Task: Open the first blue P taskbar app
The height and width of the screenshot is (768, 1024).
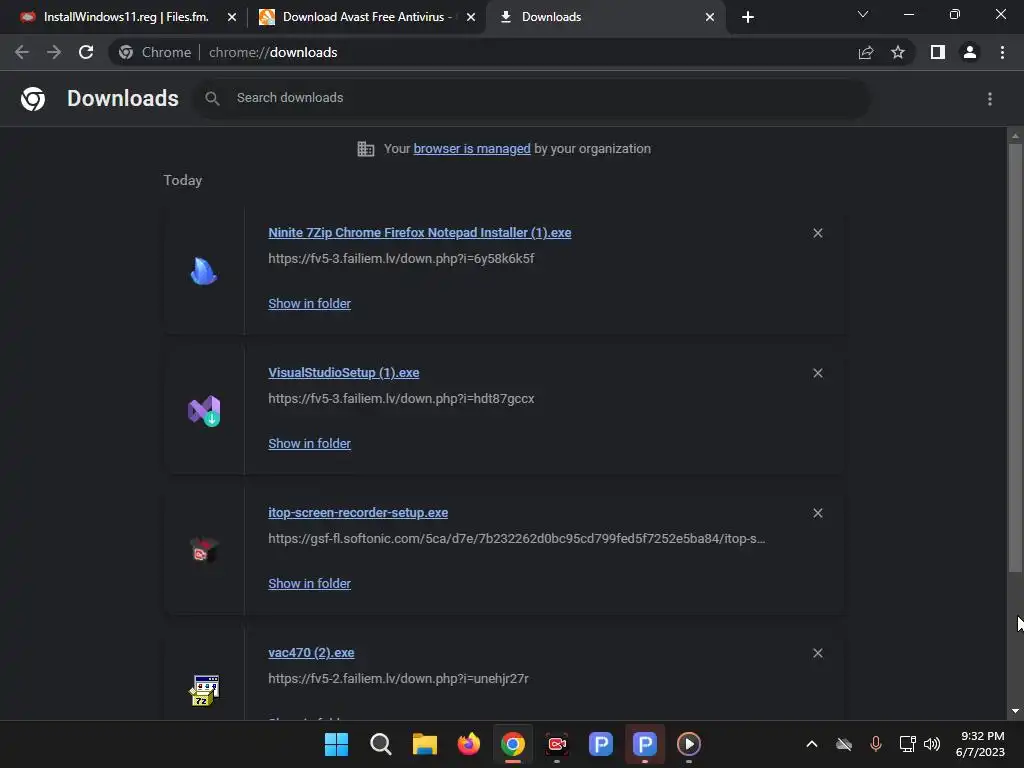Action: (601, 744)
